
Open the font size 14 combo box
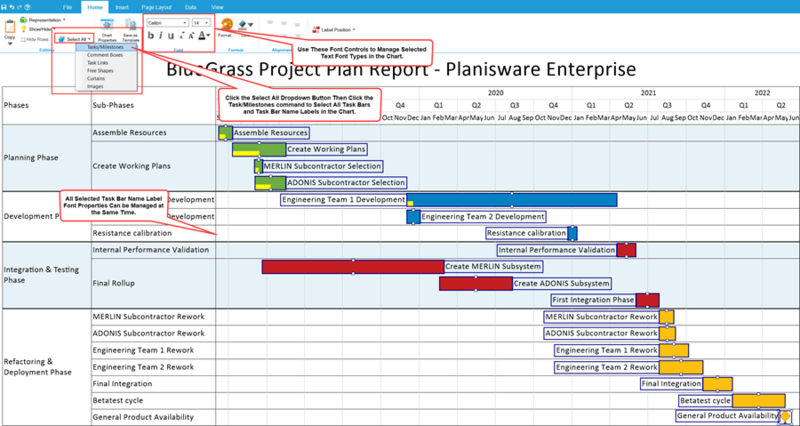coord(201,23)
